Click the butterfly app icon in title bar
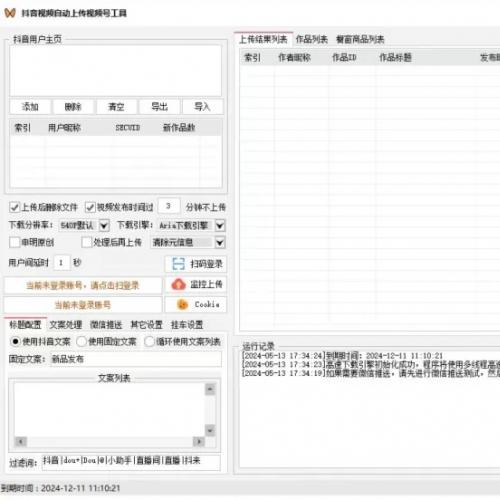Image resolution: width=500 pixels, height=500 pixels. point(10,13)
